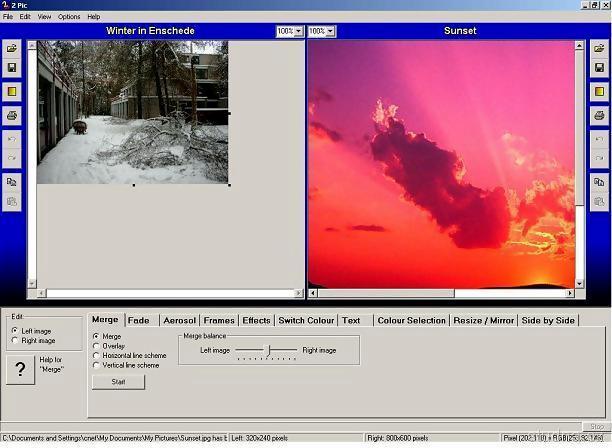Switch to the Aerosol tab
The image size is (612, 448).
(x=180, y=320)
